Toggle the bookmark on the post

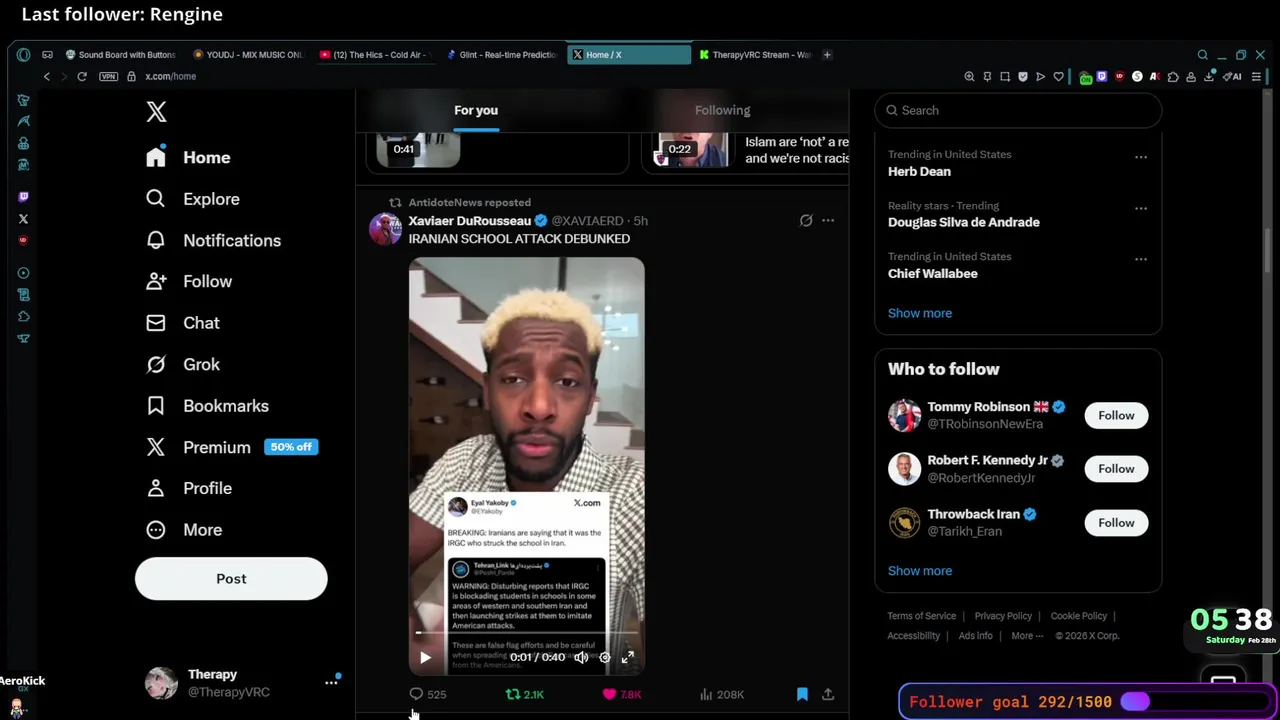pos(802,694)
